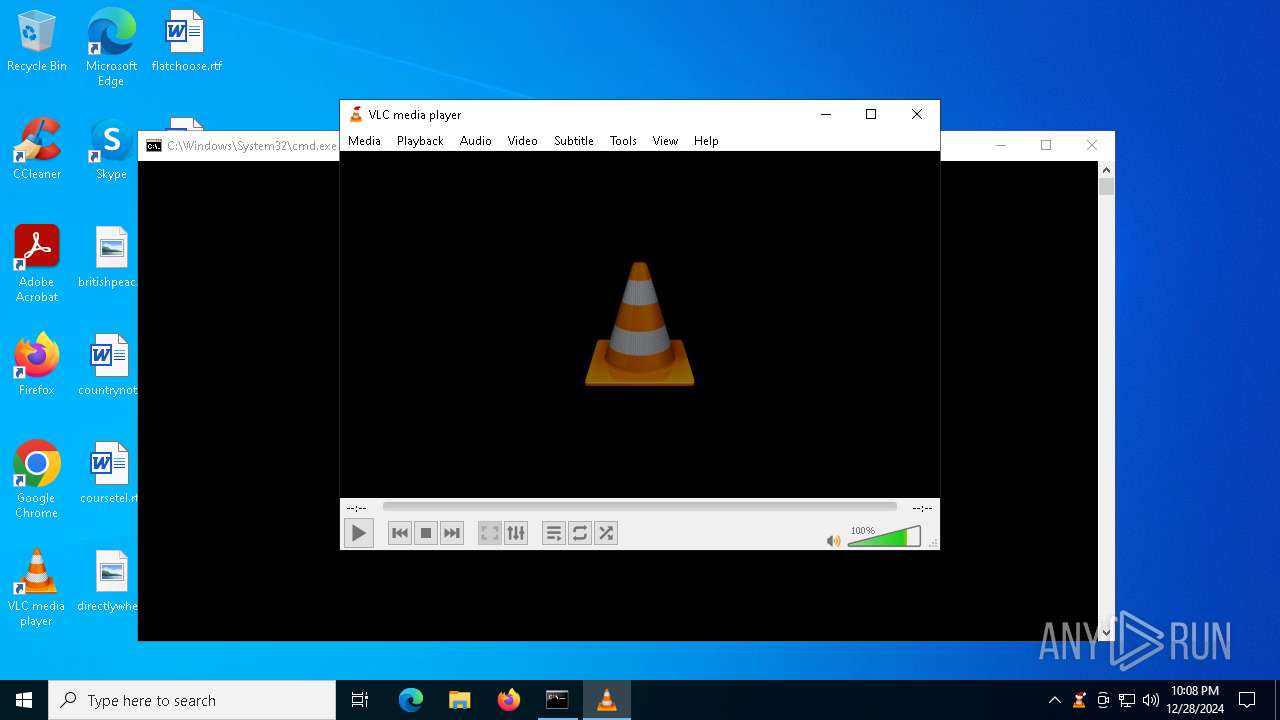Open Task View from taskbar
Image resolution: width=1280 pixels, height=720 pixels.
[x=360, y=700]
